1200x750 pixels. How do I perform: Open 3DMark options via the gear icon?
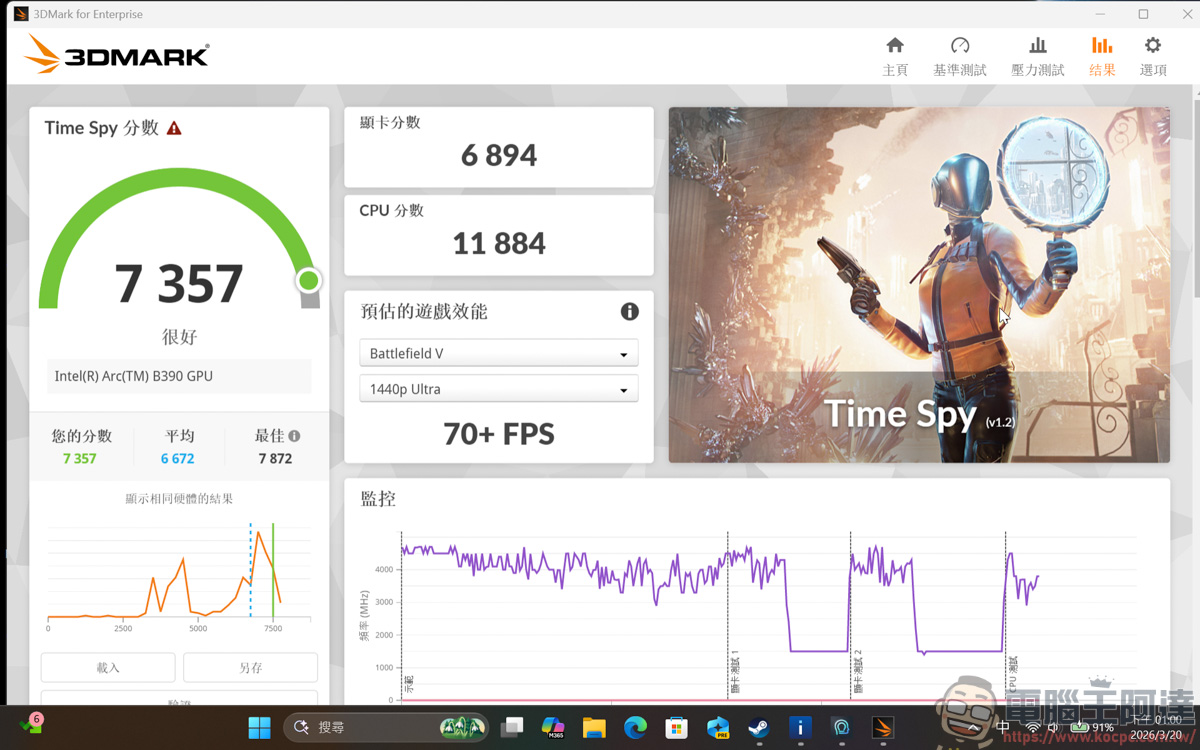click(1152, 55)
